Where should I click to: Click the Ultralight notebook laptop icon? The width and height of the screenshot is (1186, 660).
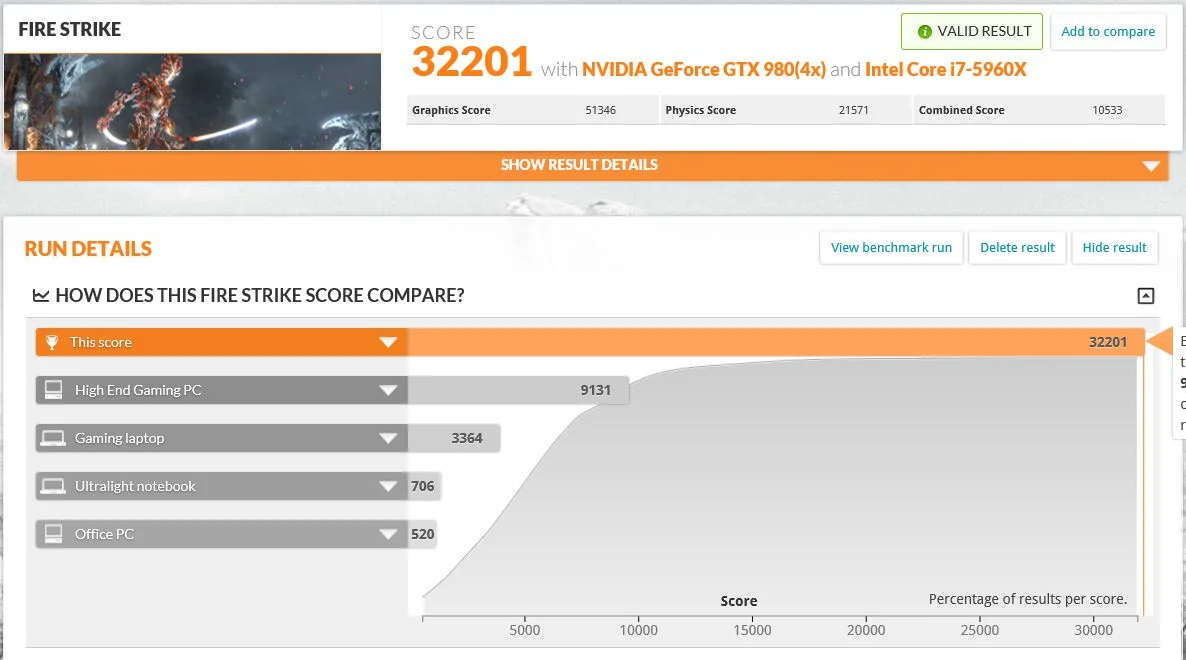click(53, 486)
